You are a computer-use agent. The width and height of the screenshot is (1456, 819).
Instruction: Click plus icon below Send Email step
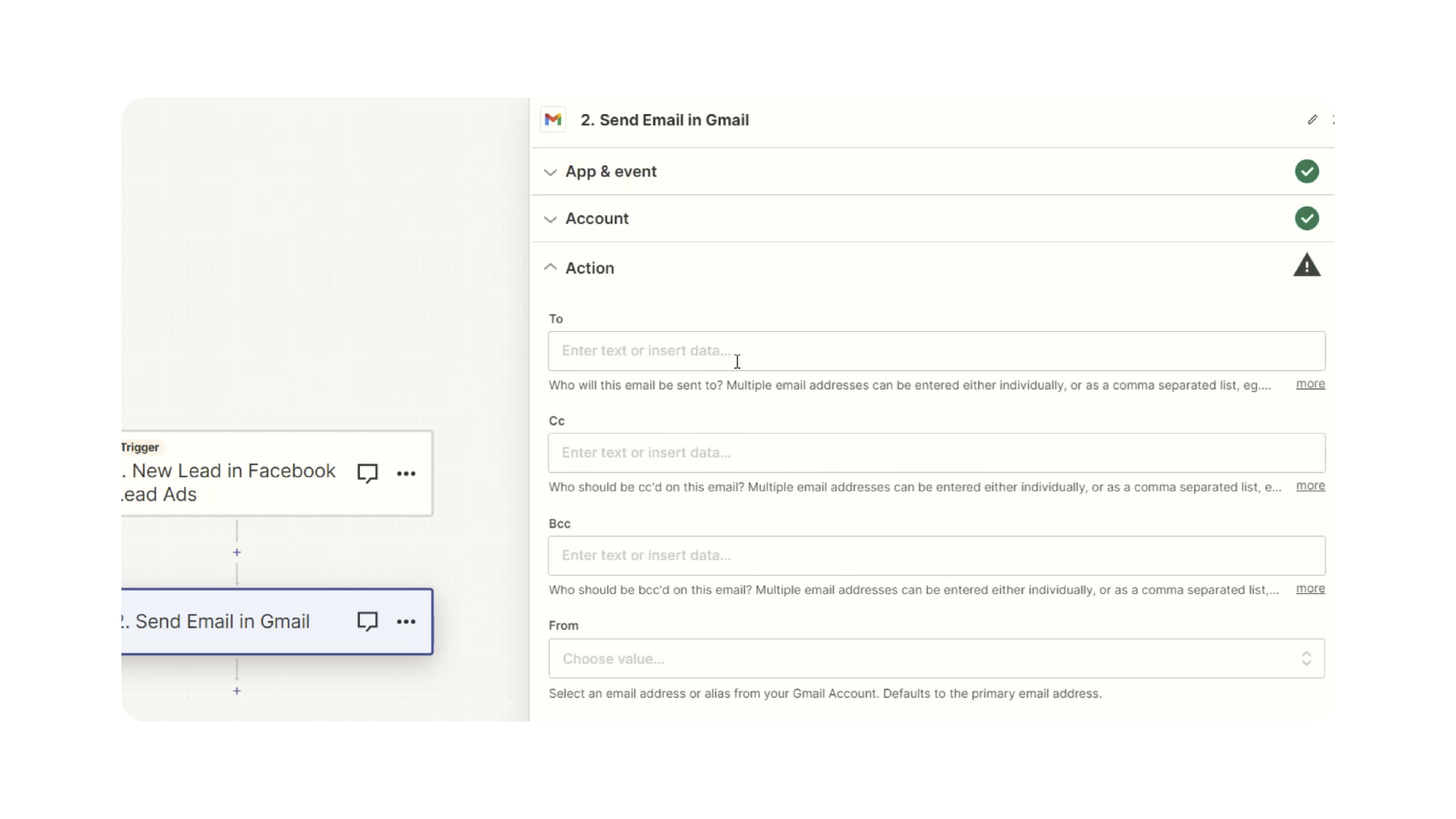[x=237, y=691]
